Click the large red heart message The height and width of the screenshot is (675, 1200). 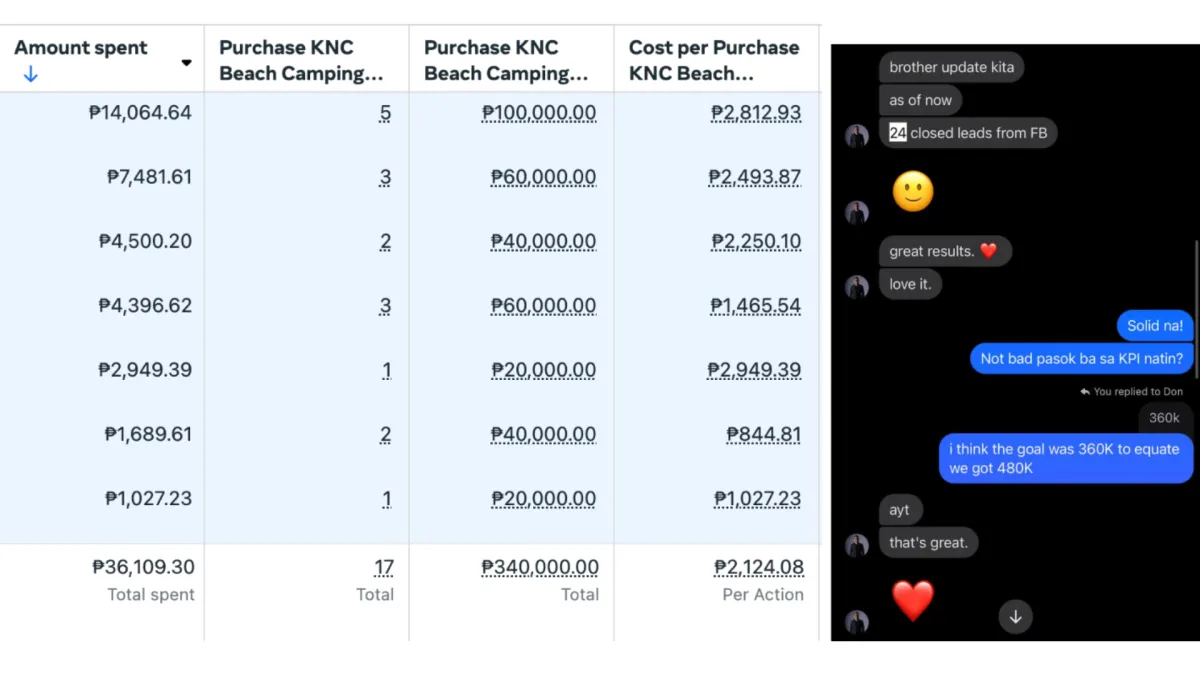point(913,600)
